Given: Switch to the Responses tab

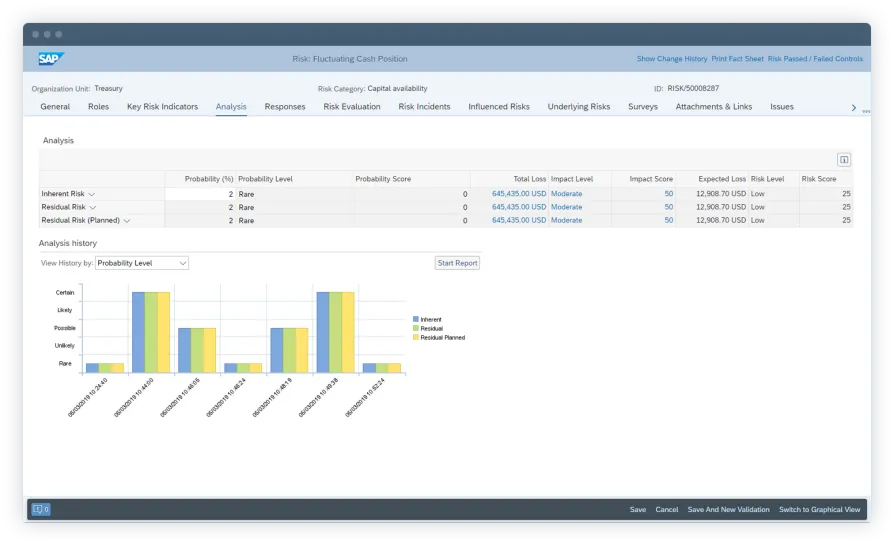Looking at the screenshot, I should point(285,107).
